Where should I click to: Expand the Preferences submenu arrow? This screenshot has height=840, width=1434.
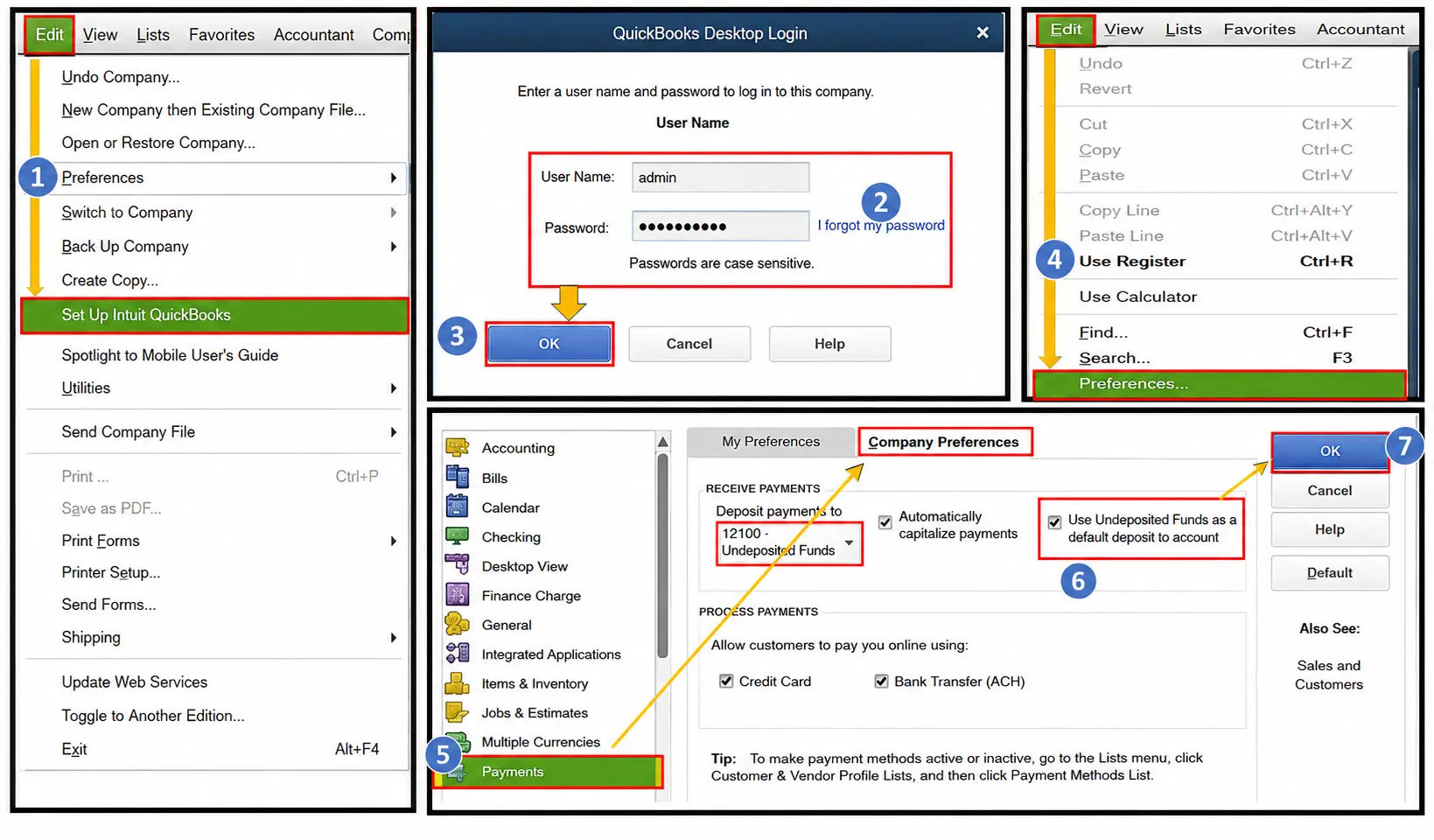tap(393, 178)
